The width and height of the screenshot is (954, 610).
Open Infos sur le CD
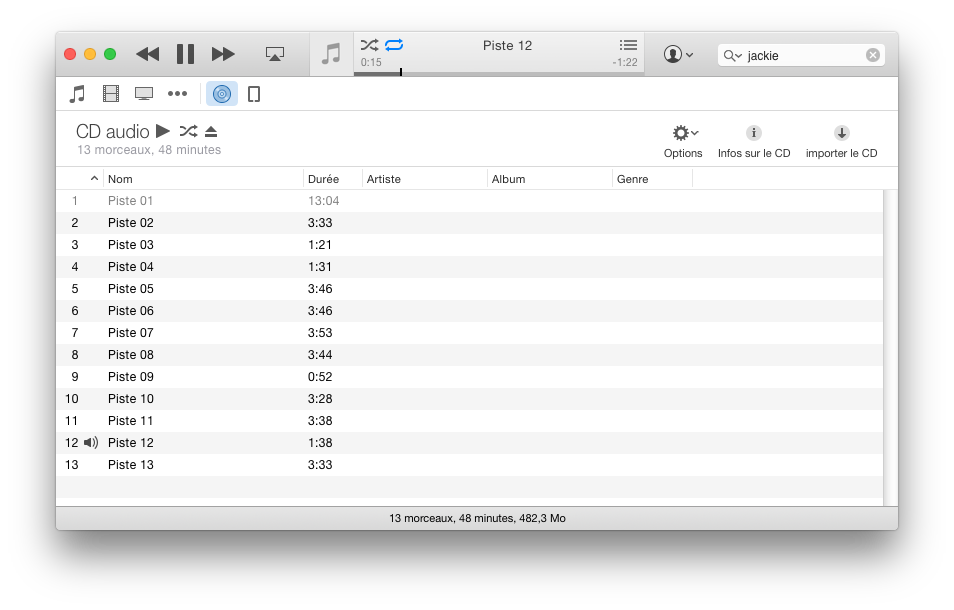click(754, 142)
